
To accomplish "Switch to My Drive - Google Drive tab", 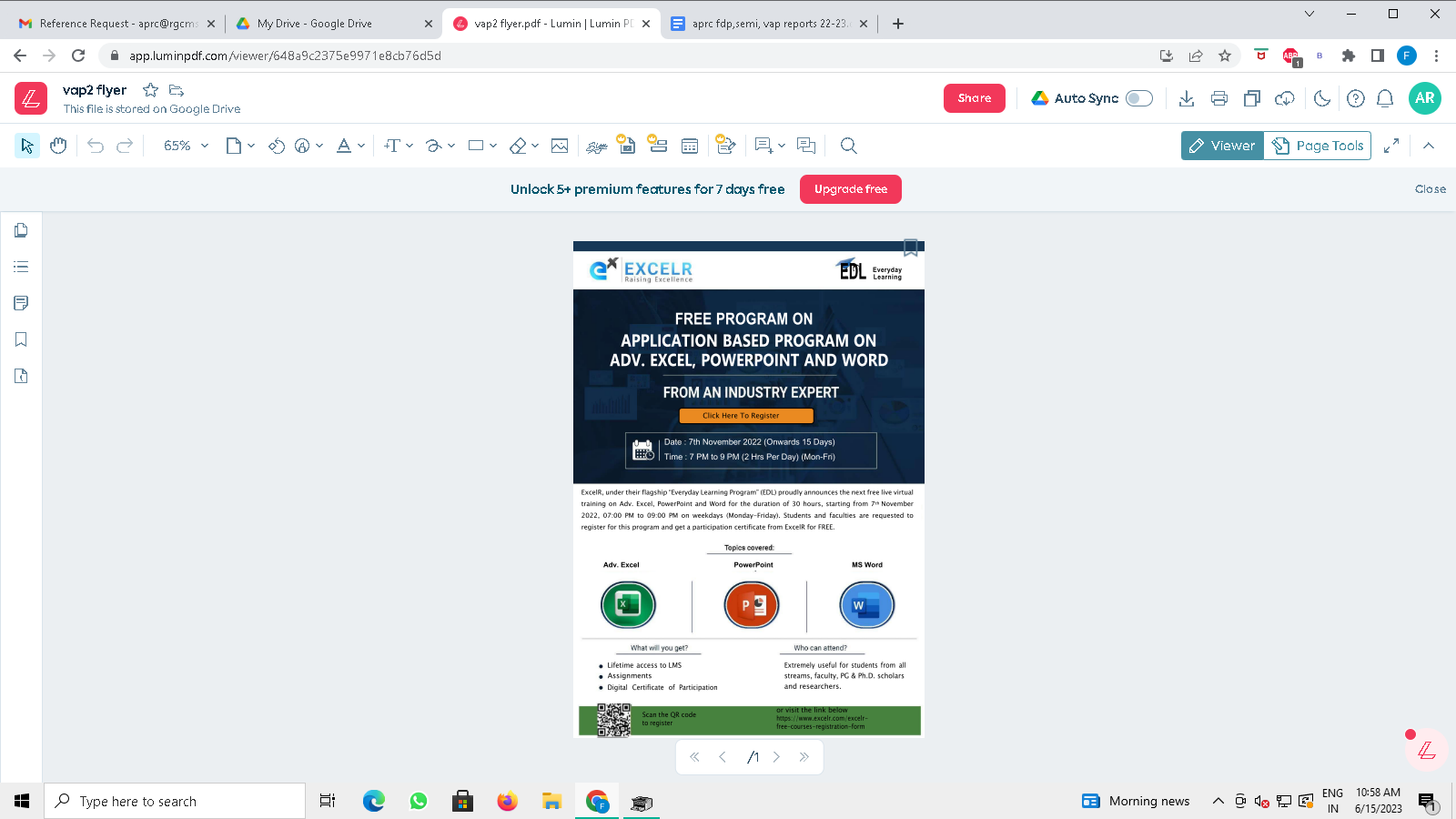I will (333, 24).
